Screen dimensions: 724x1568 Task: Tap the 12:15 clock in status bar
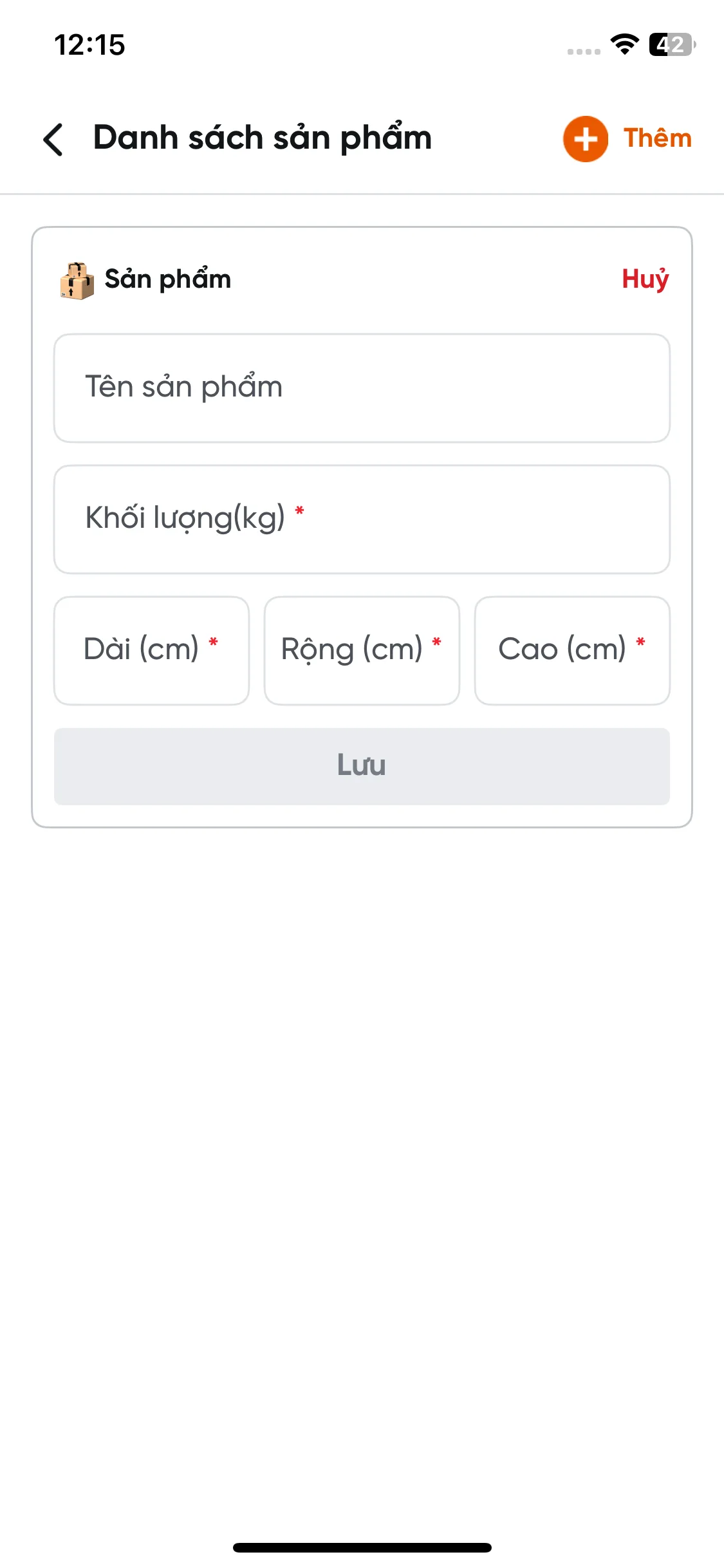(x=89, y=45)
